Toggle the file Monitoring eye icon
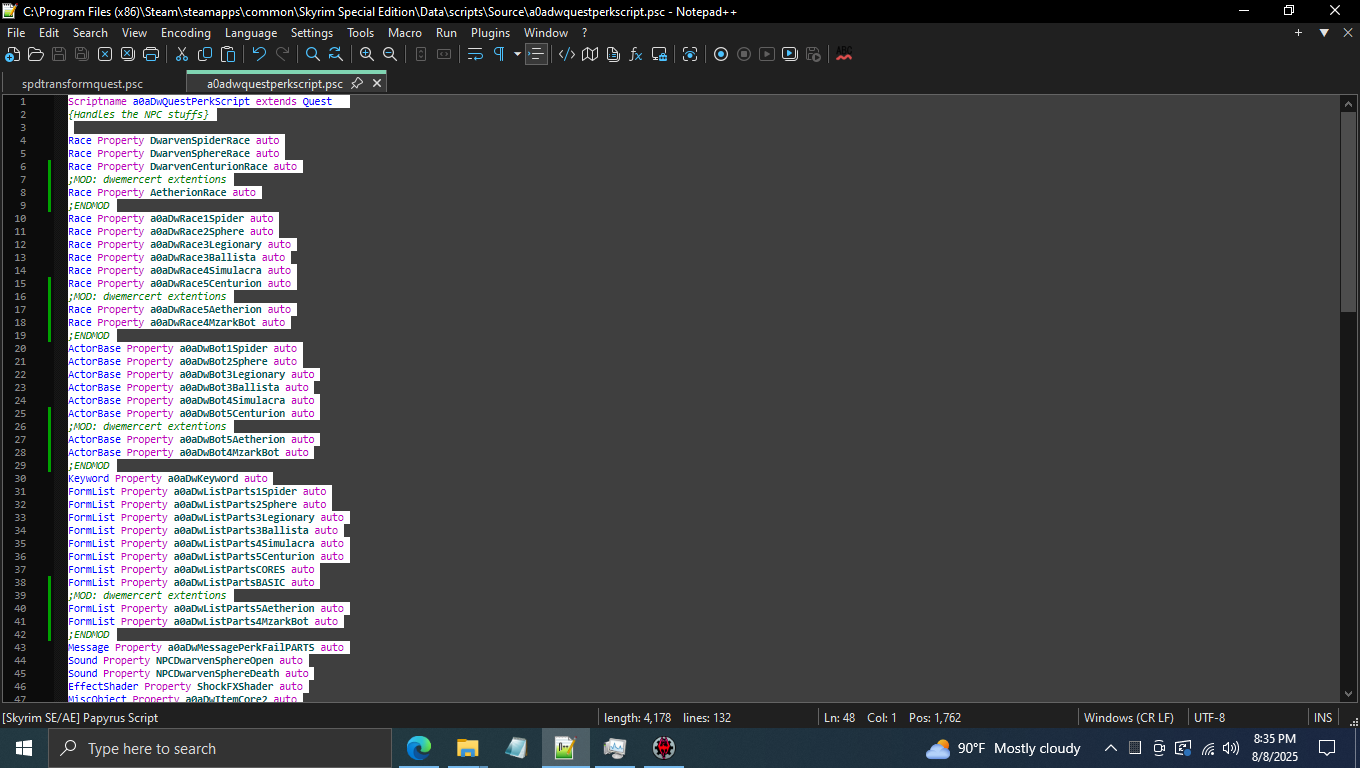 [690, 54]
